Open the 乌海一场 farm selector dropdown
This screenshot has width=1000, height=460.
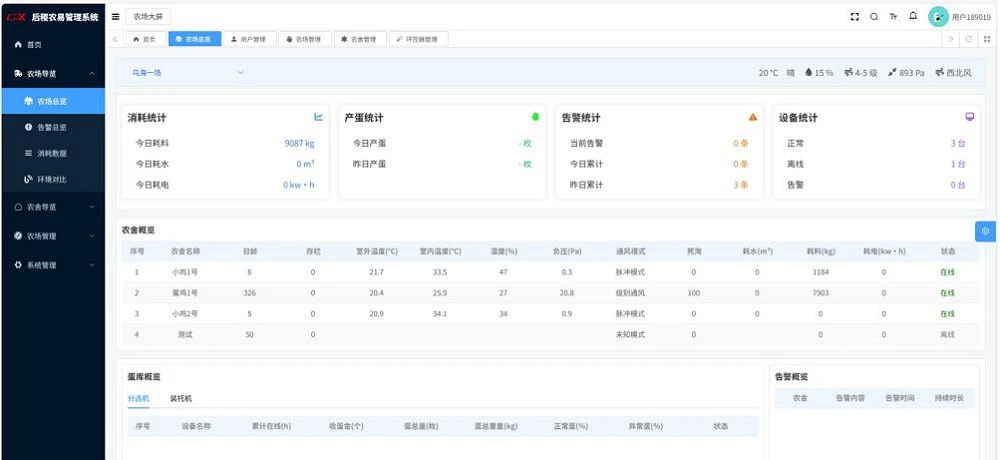[x=188, y=73]
